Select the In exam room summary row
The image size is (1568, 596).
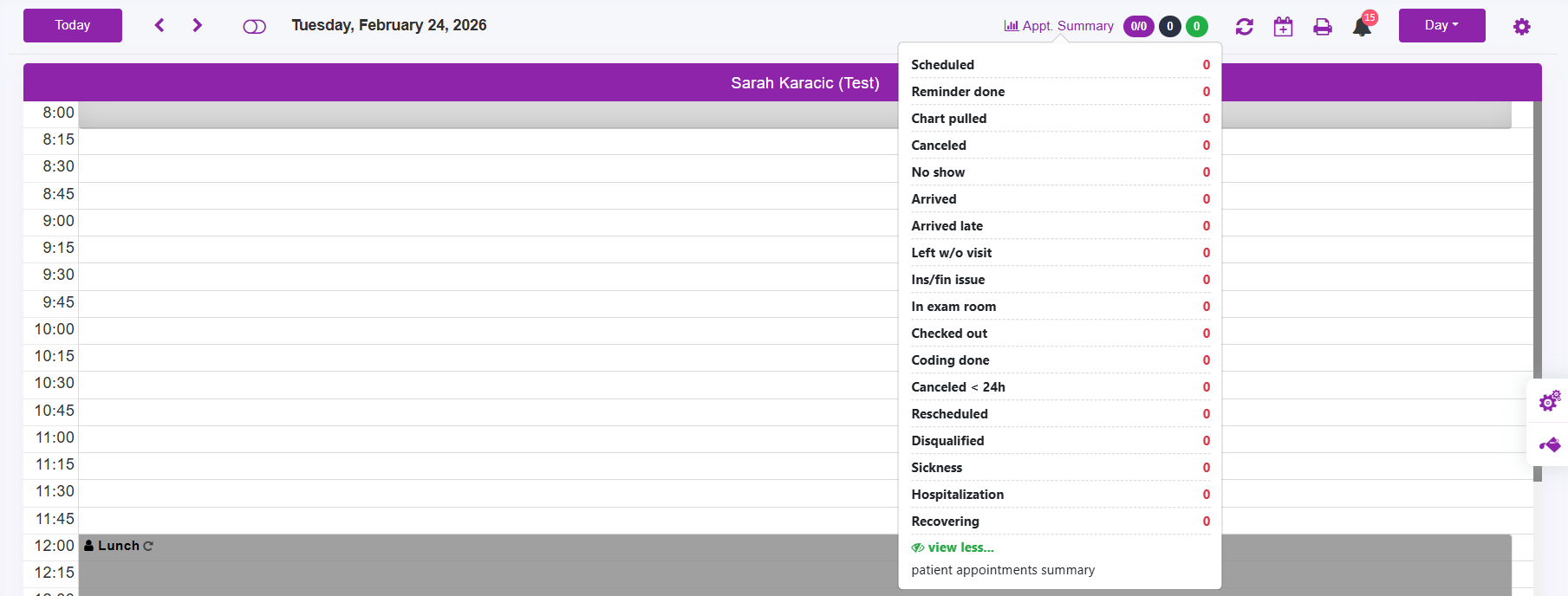pyautogui.click(x=1060, y=307)
